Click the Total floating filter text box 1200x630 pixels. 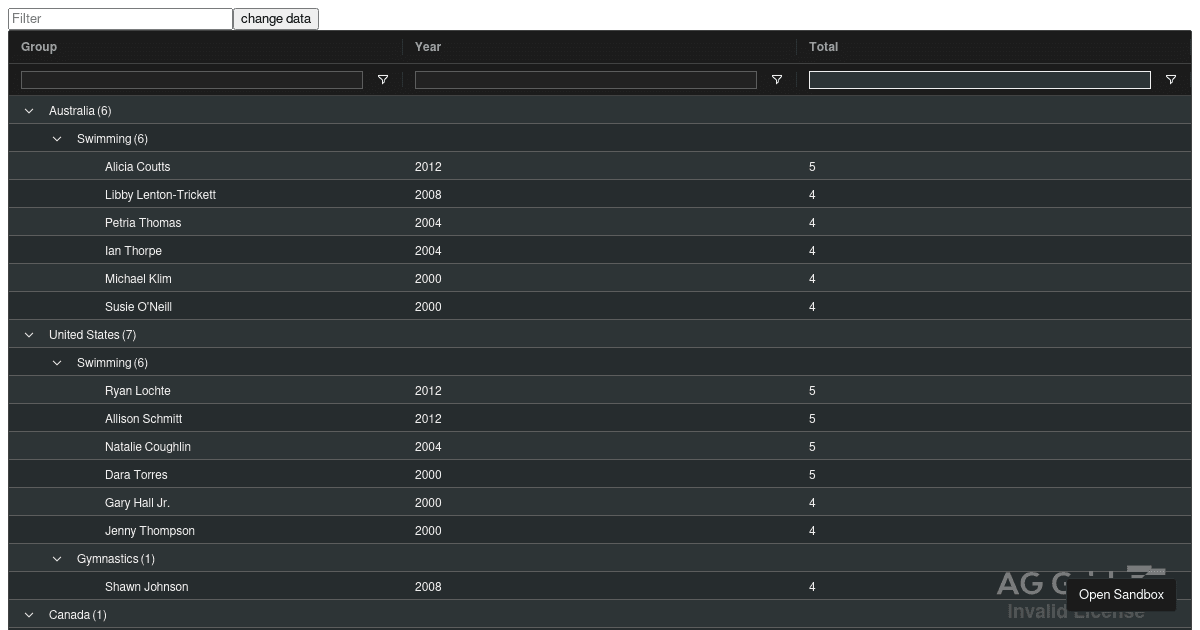coord(979,80)
